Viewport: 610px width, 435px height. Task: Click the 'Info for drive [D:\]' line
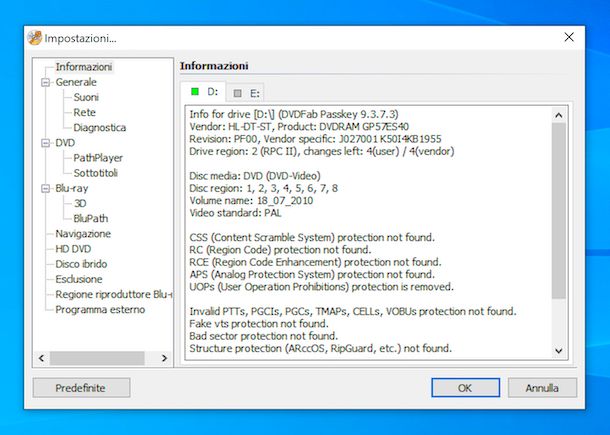(x=294, y=114)
